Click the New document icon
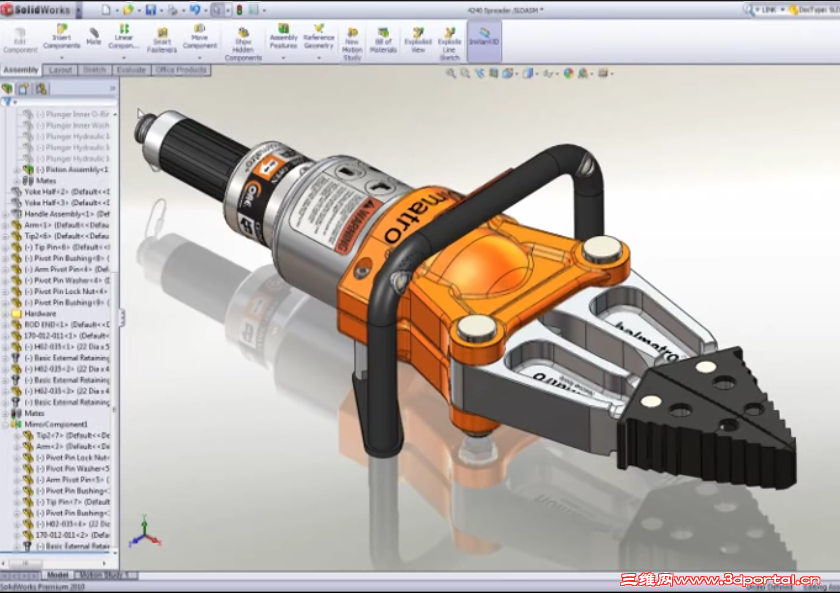This screenshot has width=840, height=593. point(106,10)
